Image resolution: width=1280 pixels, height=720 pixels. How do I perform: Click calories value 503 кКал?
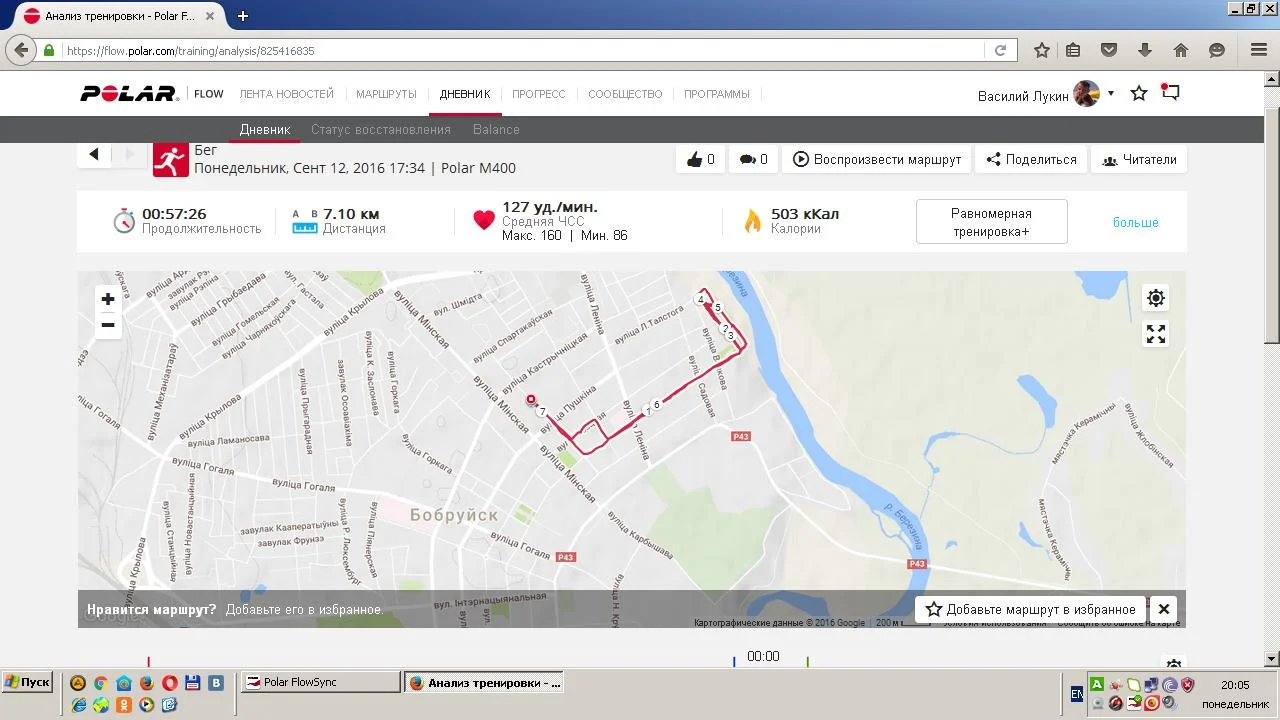tap(805, 214)
